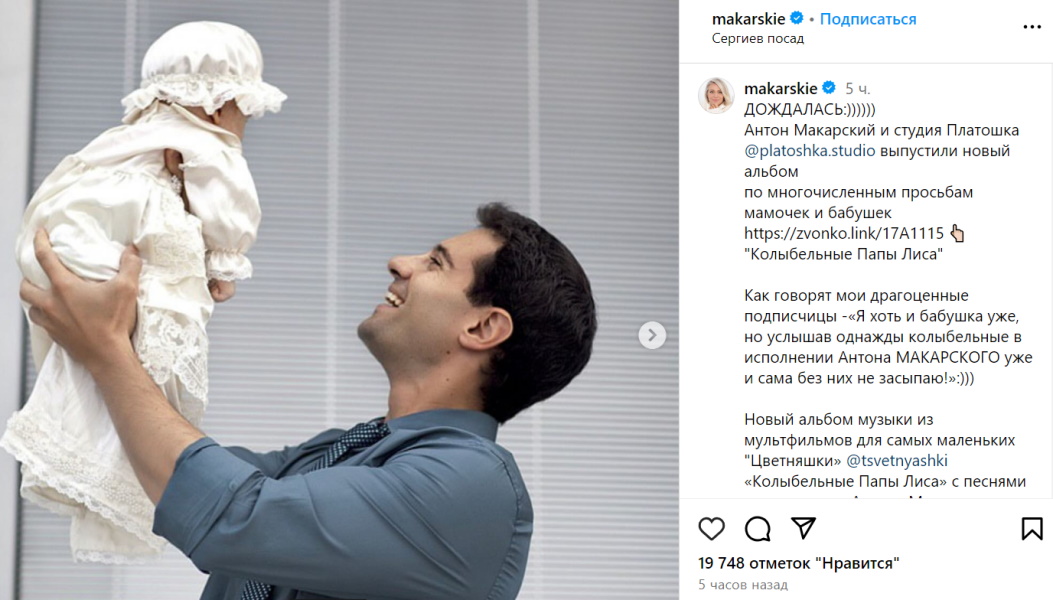Open @tsvetnyashki mention link
Image resolution: width=1053 pixels, height=600 pixels.
[x=897, y=460]
